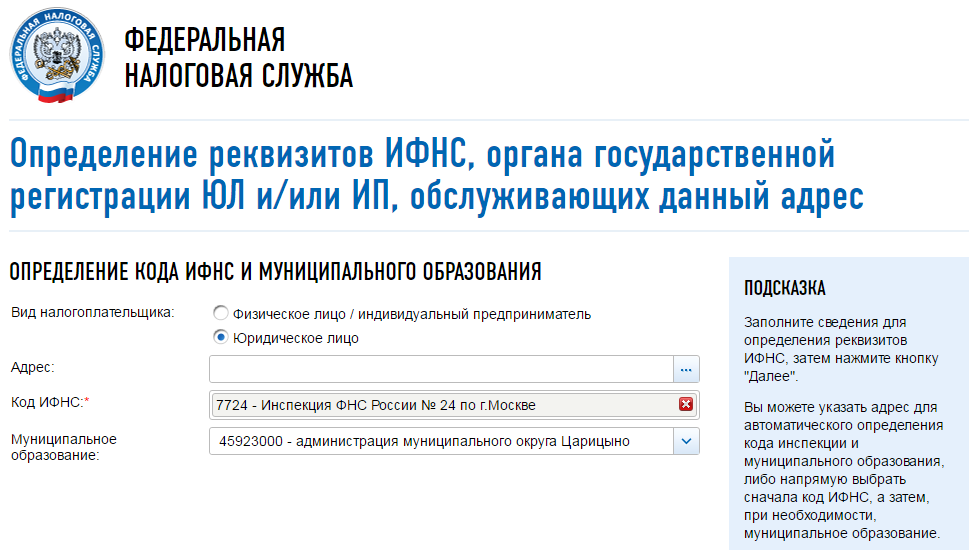Expand the Муниципальное образование dropdown arrow
Screen dimensions: 972x550
coord(686,441)
